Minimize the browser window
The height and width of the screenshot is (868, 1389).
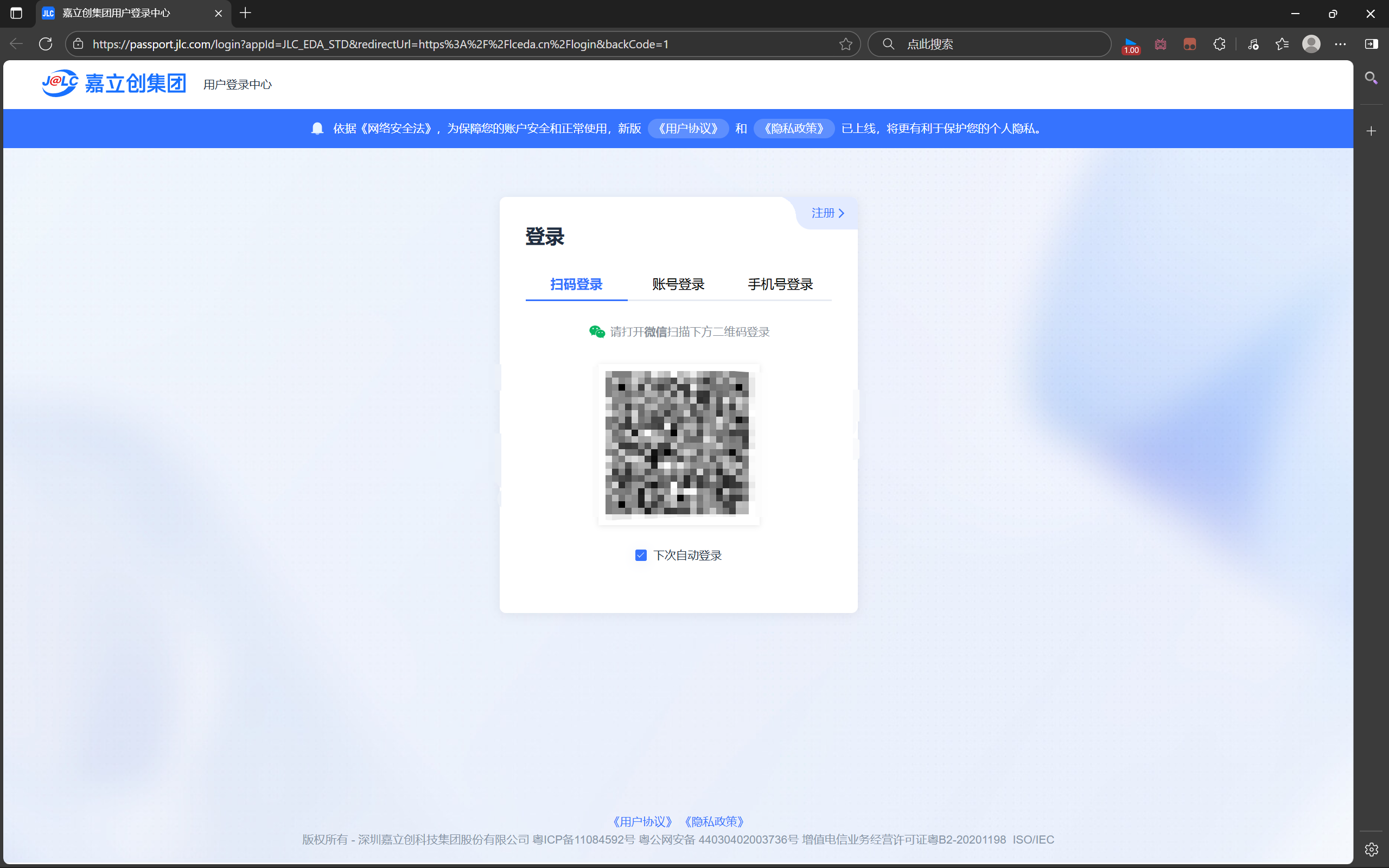click(x=1296, y=13)
